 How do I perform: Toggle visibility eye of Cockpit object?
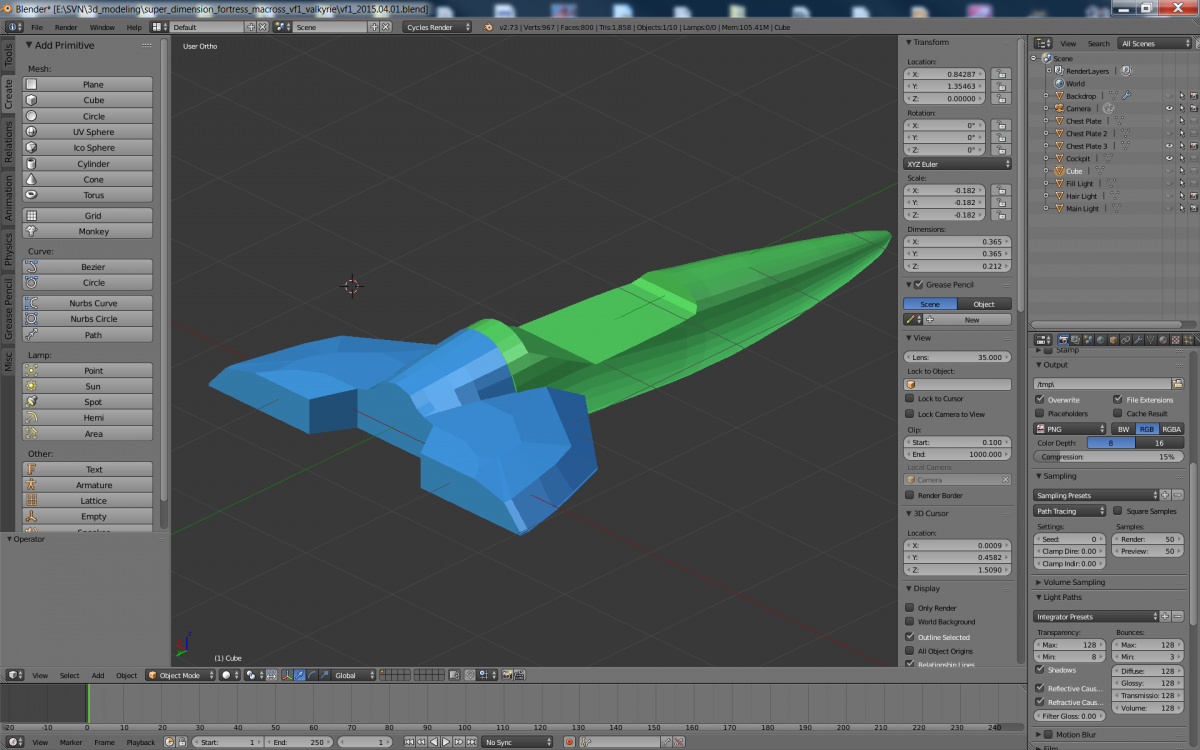pos(1169,158)
